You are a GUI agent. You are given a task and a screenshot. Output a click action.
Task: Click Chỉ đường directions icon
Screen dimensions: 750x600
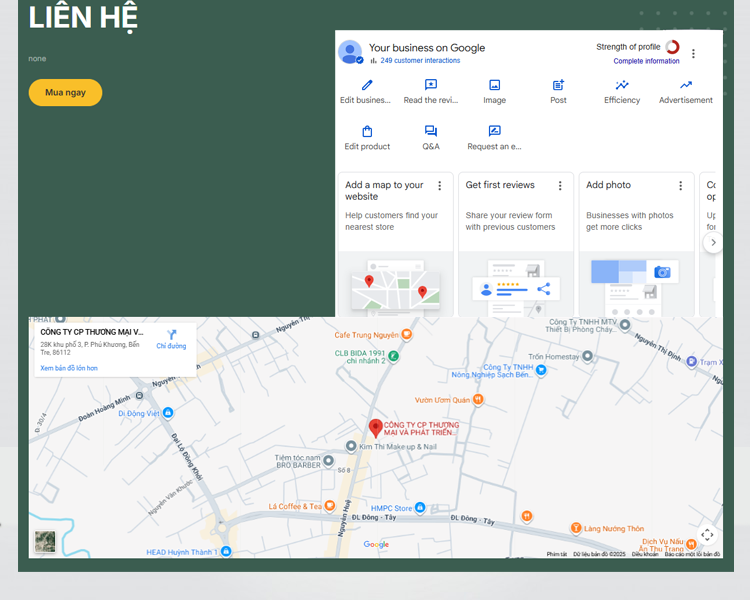pos(172,334)
